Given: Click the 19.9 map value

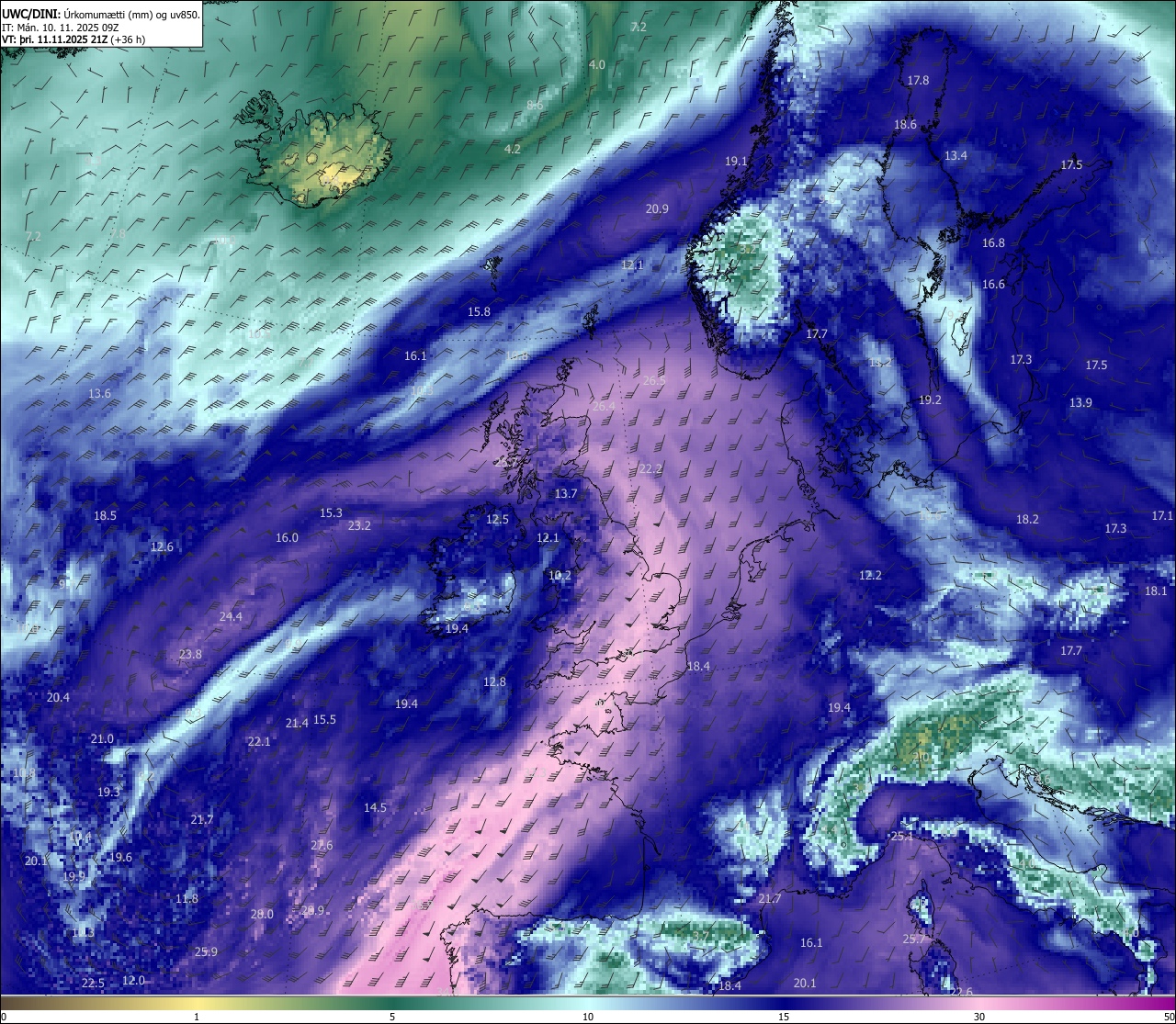Looking at the screenshot, I should pyautogui.click(x=73, y=877).
